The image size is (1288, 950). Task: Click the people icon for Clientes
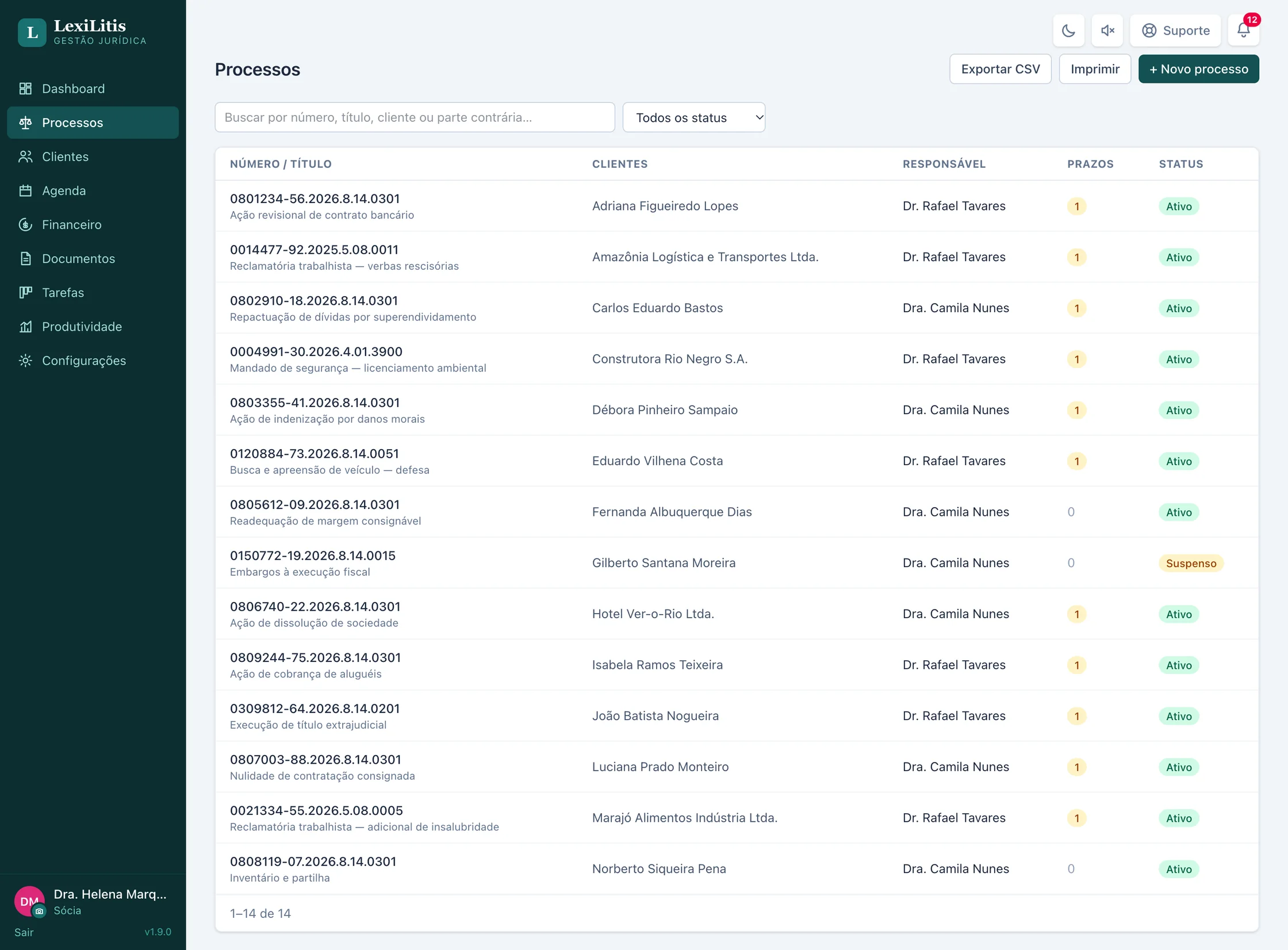(25, 156)
